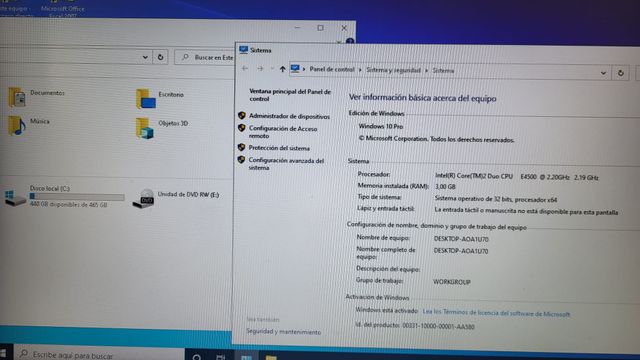Open Administrador de dispositivos
The width and height of the screenshot is (640, 360).
pyautogui.click(x=289, y=116)
